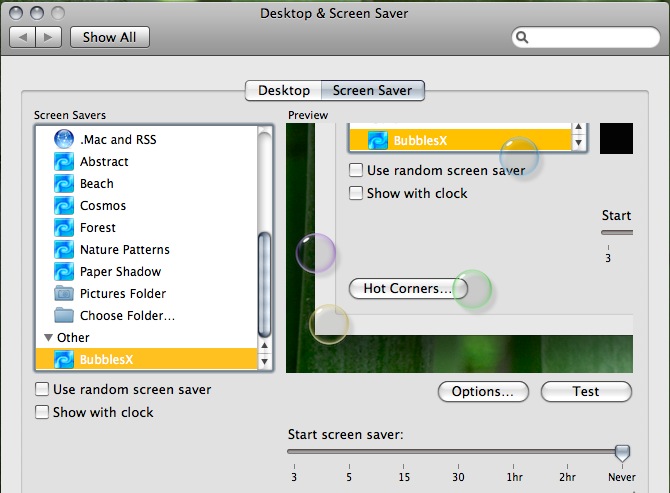Collapse the Other group triangle
This screenshot has width=670, height=493.
pos(49,337)
